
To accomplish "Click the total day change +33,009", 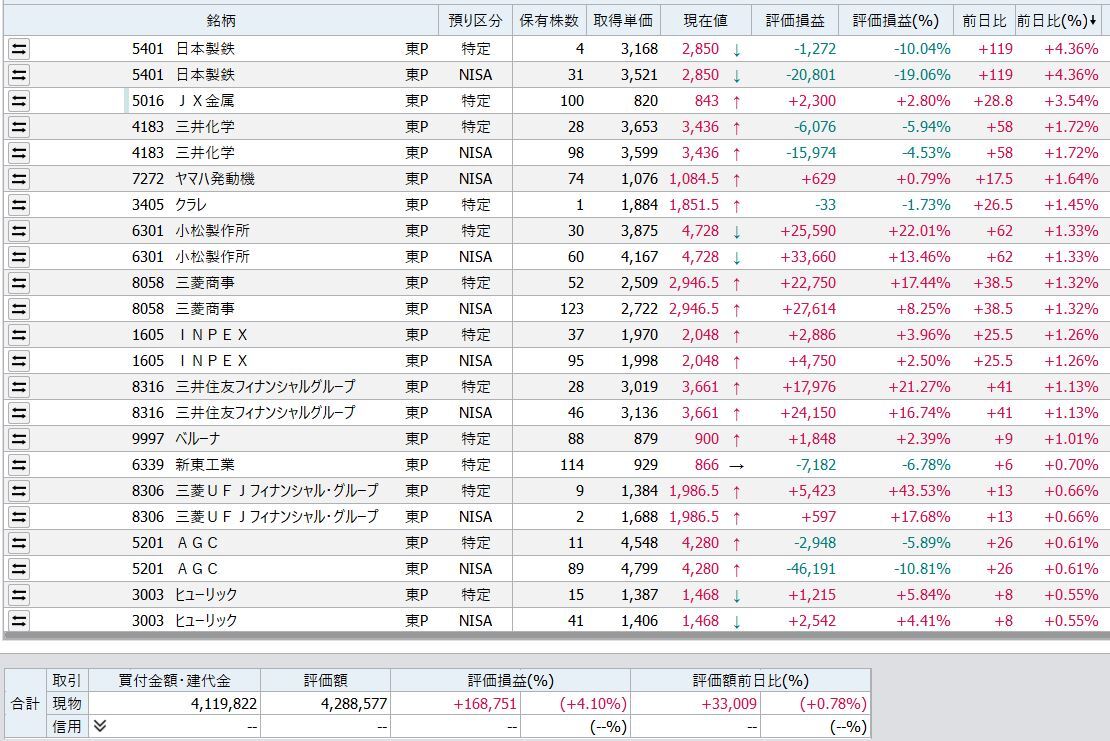I will pyautogui.click(x=729, y=703).
